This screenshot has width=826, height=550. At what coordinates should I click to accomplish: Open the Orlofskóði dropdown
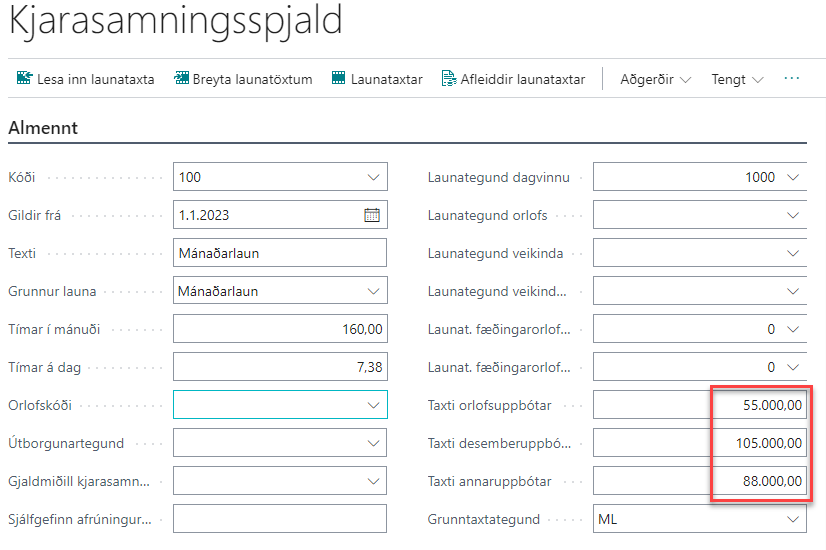373,405
